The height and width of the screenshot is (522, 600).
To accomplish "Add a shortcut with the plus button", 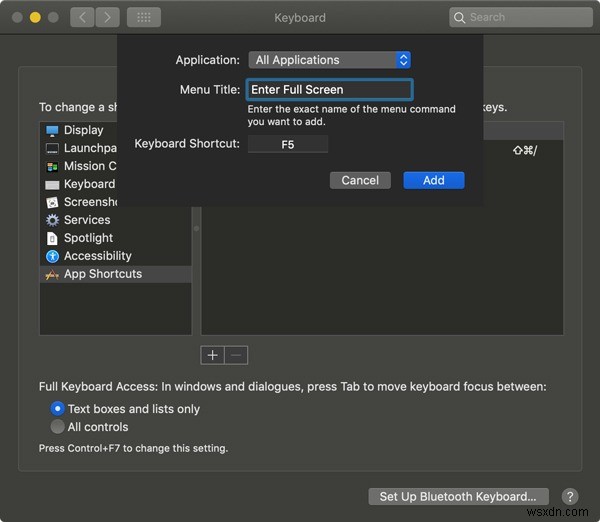I will pos(213,355).
